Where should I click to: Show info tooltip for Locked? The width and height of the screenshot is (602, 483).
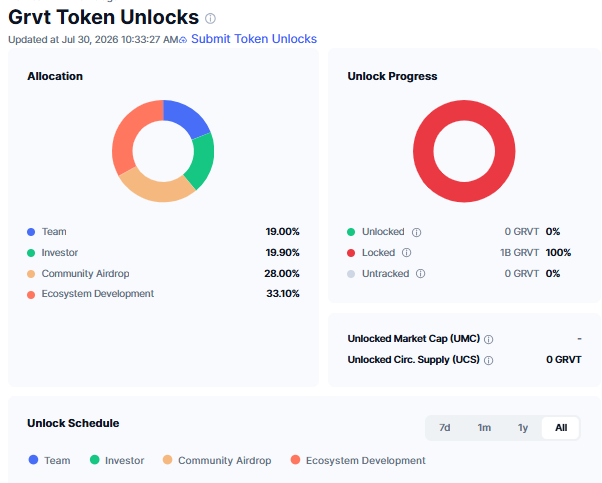(406, 253)
